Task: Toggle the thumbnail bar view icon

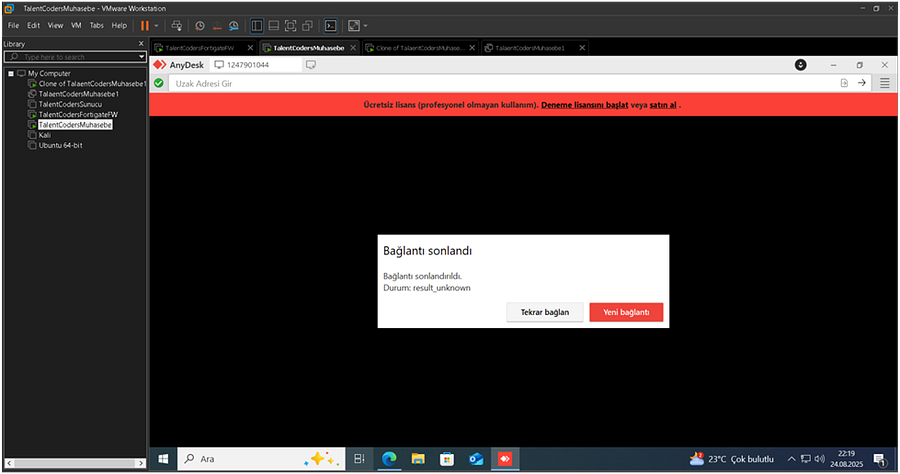Action: point(274,26)
